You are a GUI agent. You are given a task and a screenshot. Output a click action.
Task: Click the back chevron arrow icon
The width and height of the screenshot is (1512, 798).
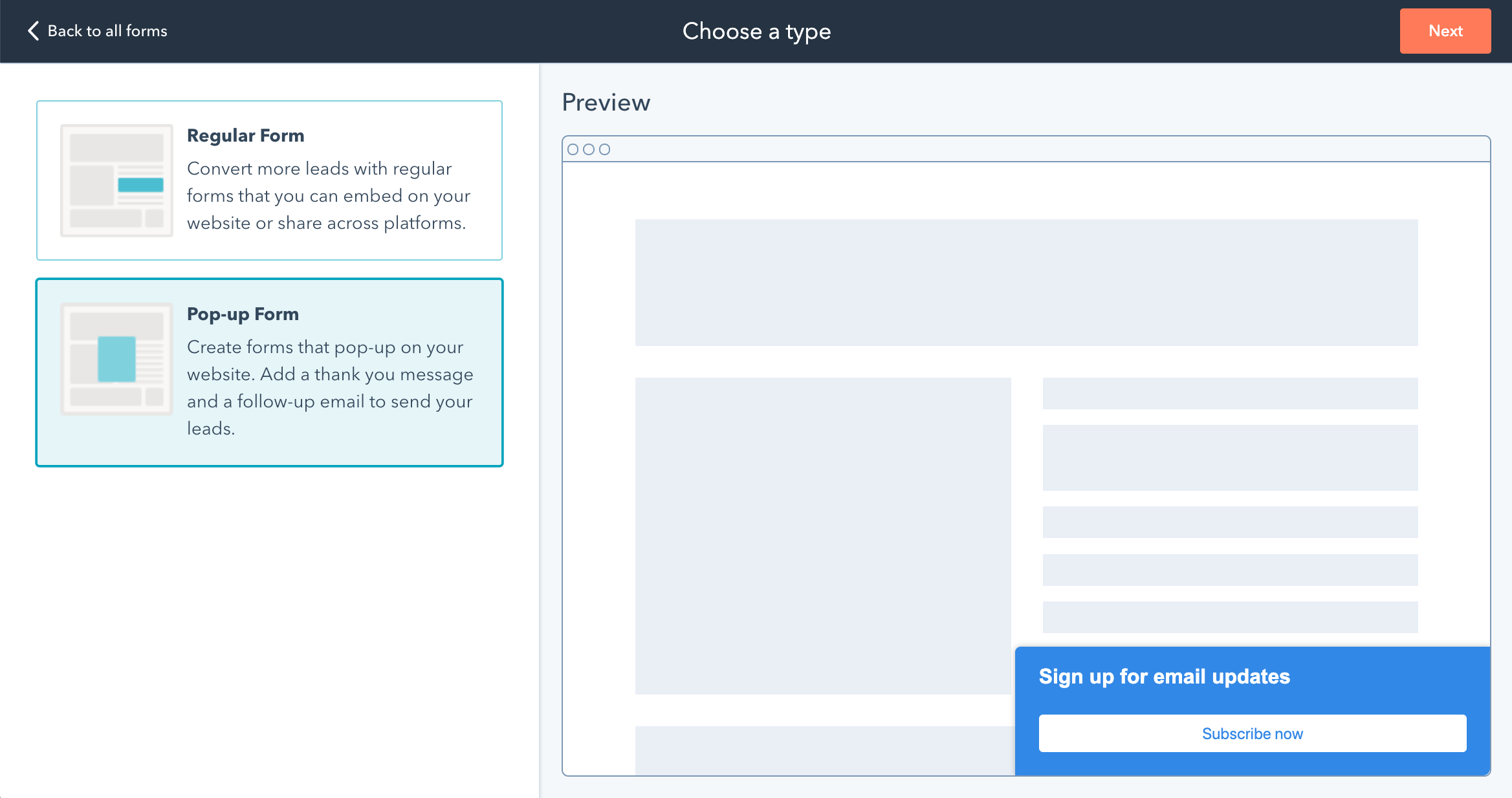pyautogui.click(x=33, y=30)
